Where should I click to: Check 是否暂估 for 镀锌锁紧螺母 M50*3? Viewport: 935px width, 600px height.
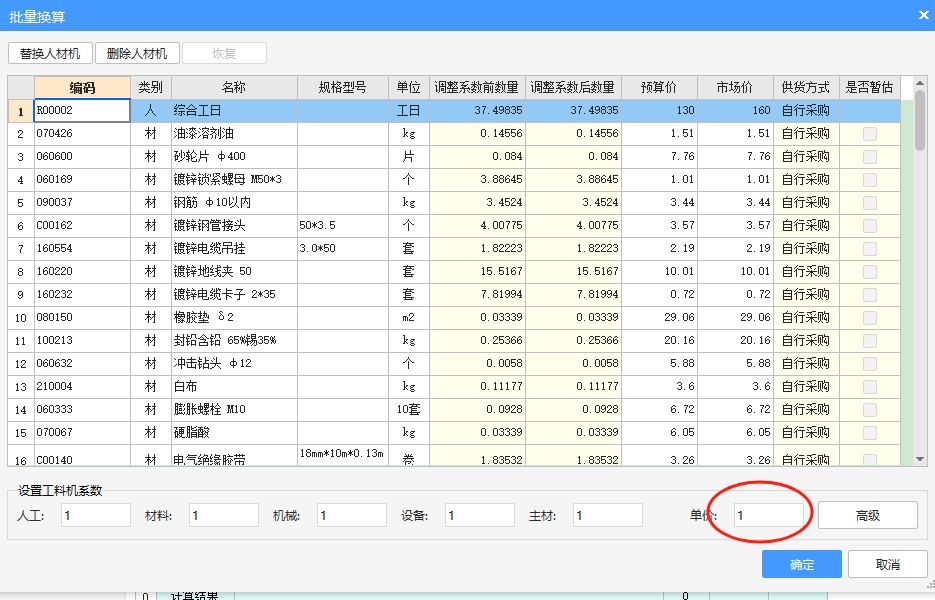pos(870,180)
